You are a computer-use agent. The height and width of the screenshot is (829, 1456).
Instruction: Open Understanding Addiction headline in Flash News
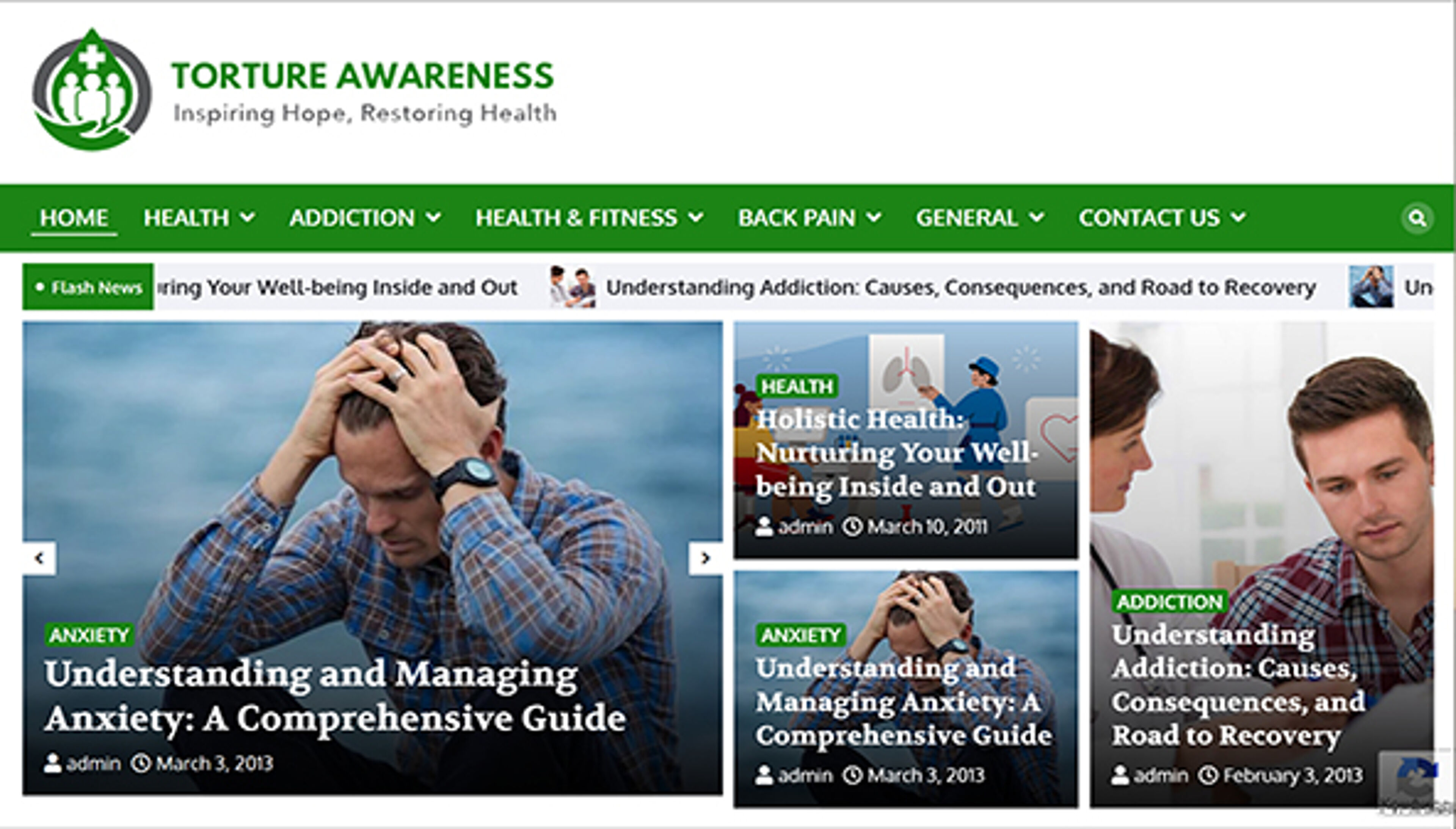(961, 287)
